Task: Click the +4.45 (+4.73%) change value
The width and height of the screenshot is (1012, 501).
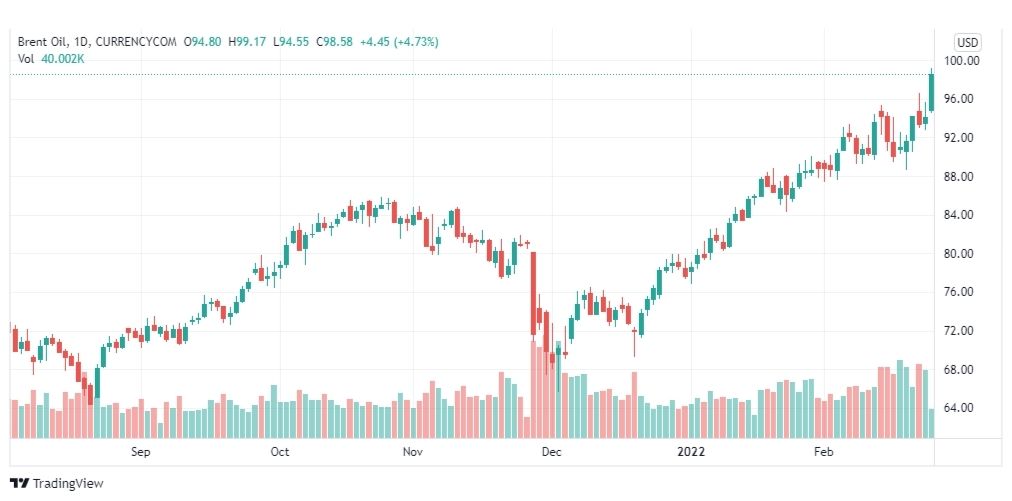Action: (399, 42)
